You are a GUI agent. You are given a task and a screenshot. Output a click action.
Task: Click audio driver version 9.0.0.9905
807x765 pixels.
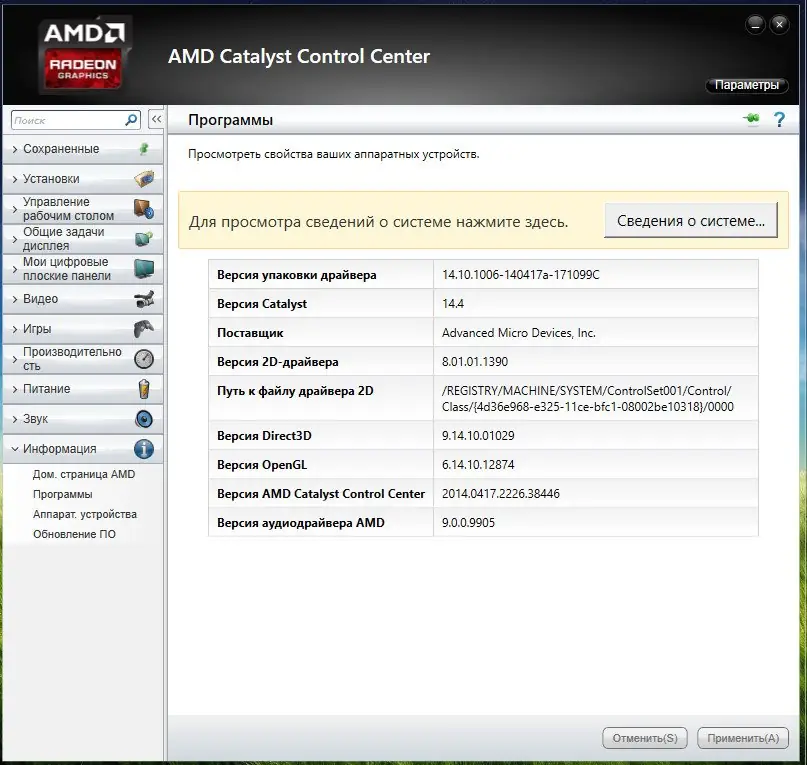click(x=468, y=523)
